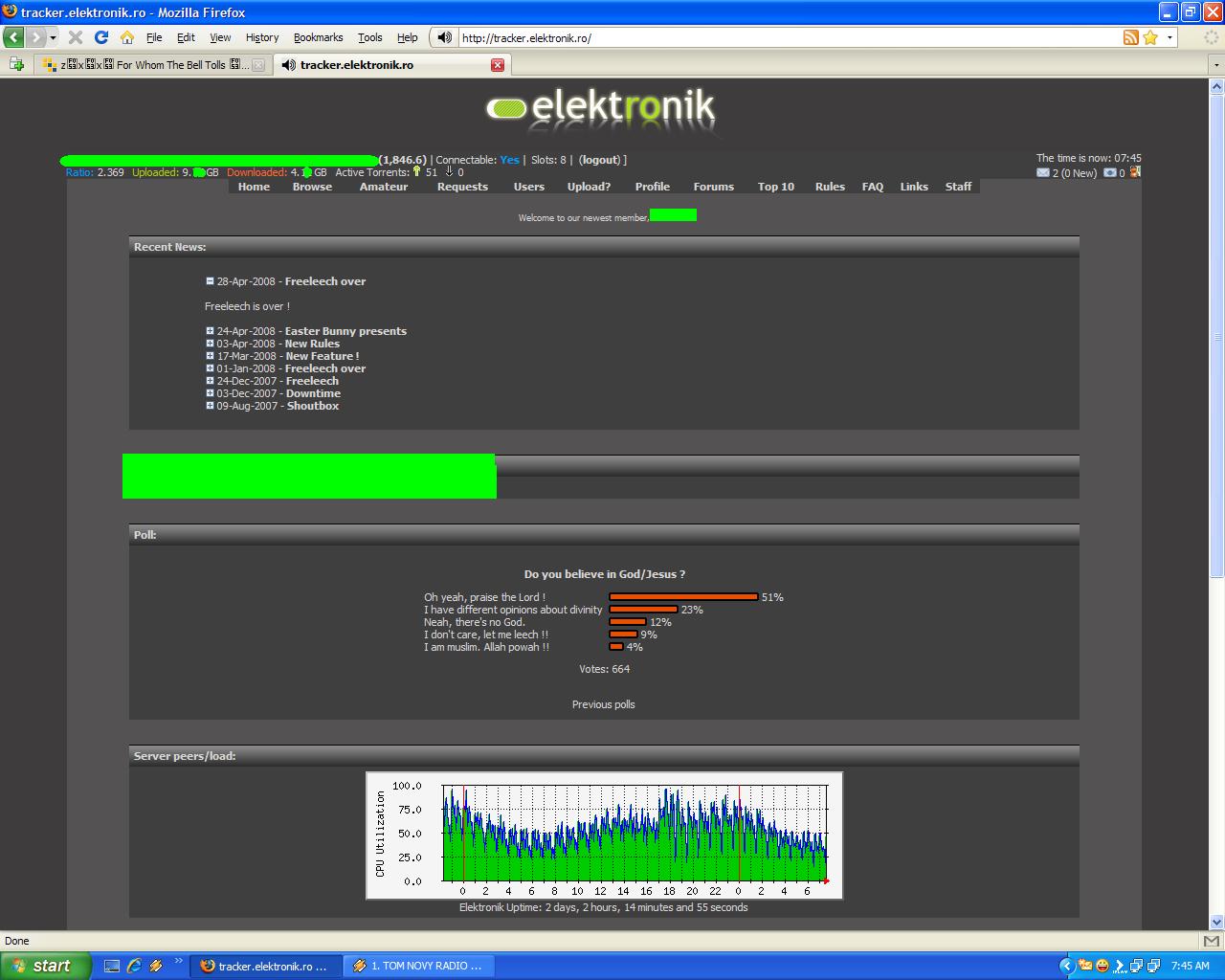Image resolution: width=1225 pixels, height=980 pixels.
Task: Bookmark this page with the star icon
Action: point(1150,37)
